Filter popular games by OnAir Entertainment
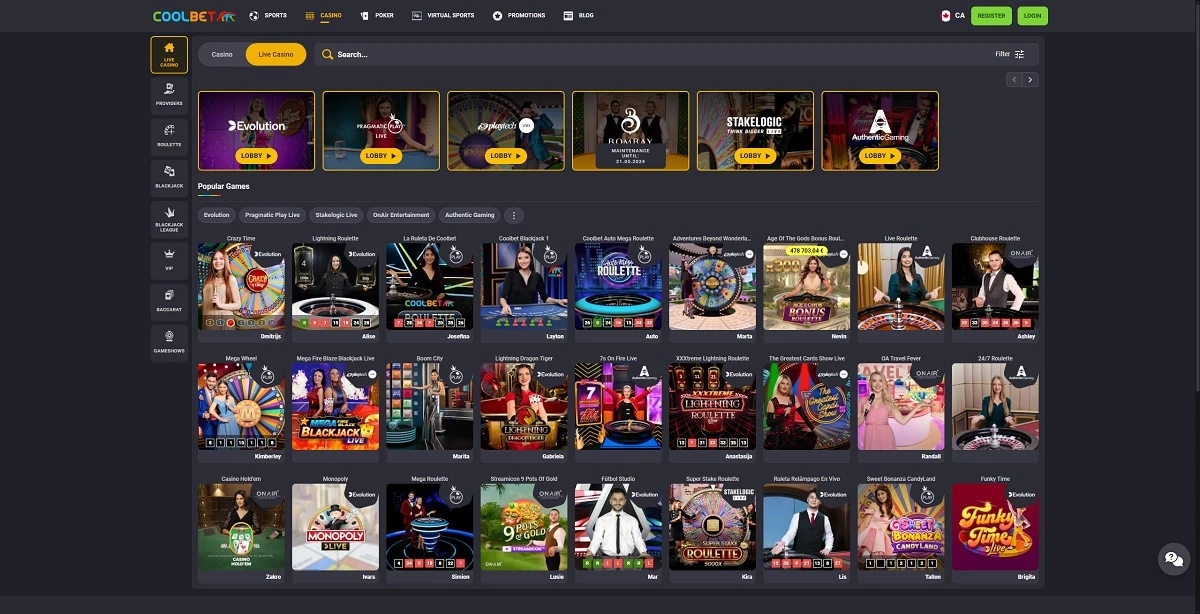 point(401,215)
